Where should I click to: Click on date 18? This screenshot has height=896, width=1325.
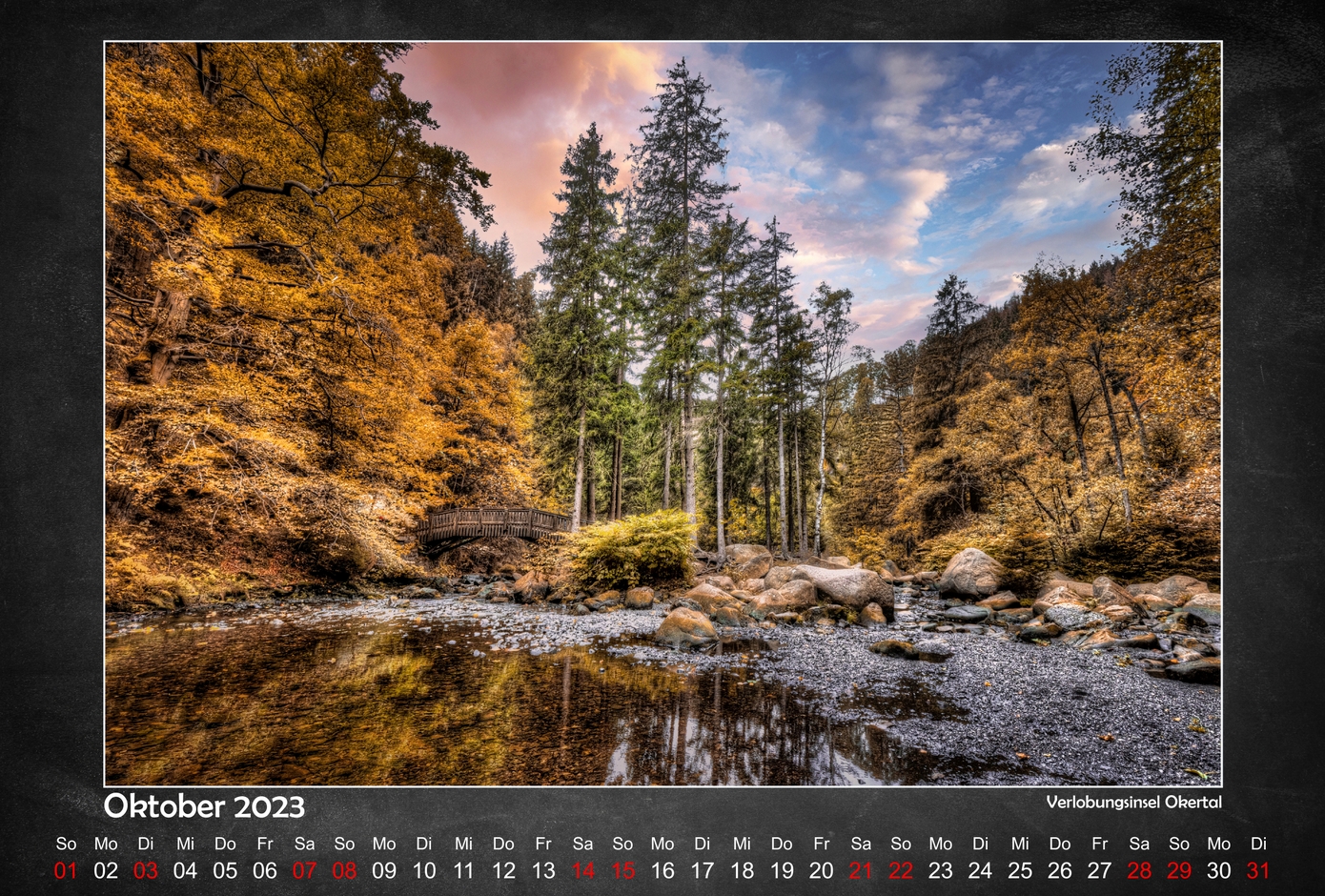[743, 870]
